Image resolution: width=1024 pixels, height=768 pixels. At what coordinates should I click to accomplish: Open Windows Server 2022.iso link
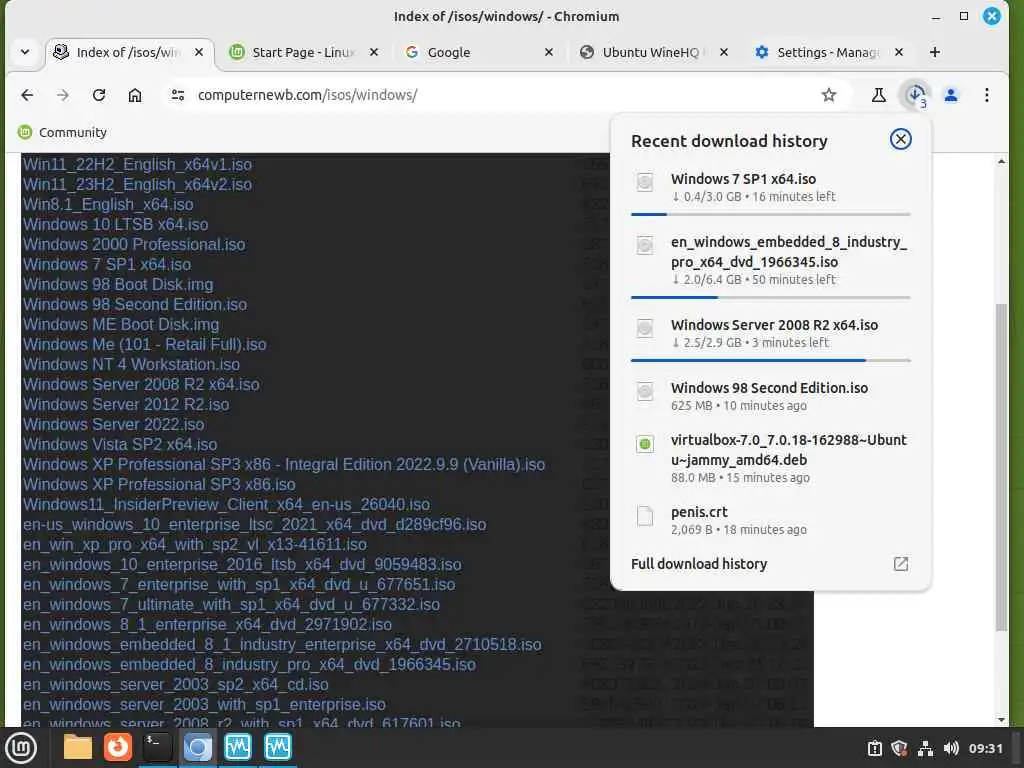click(x=114, y=424)
